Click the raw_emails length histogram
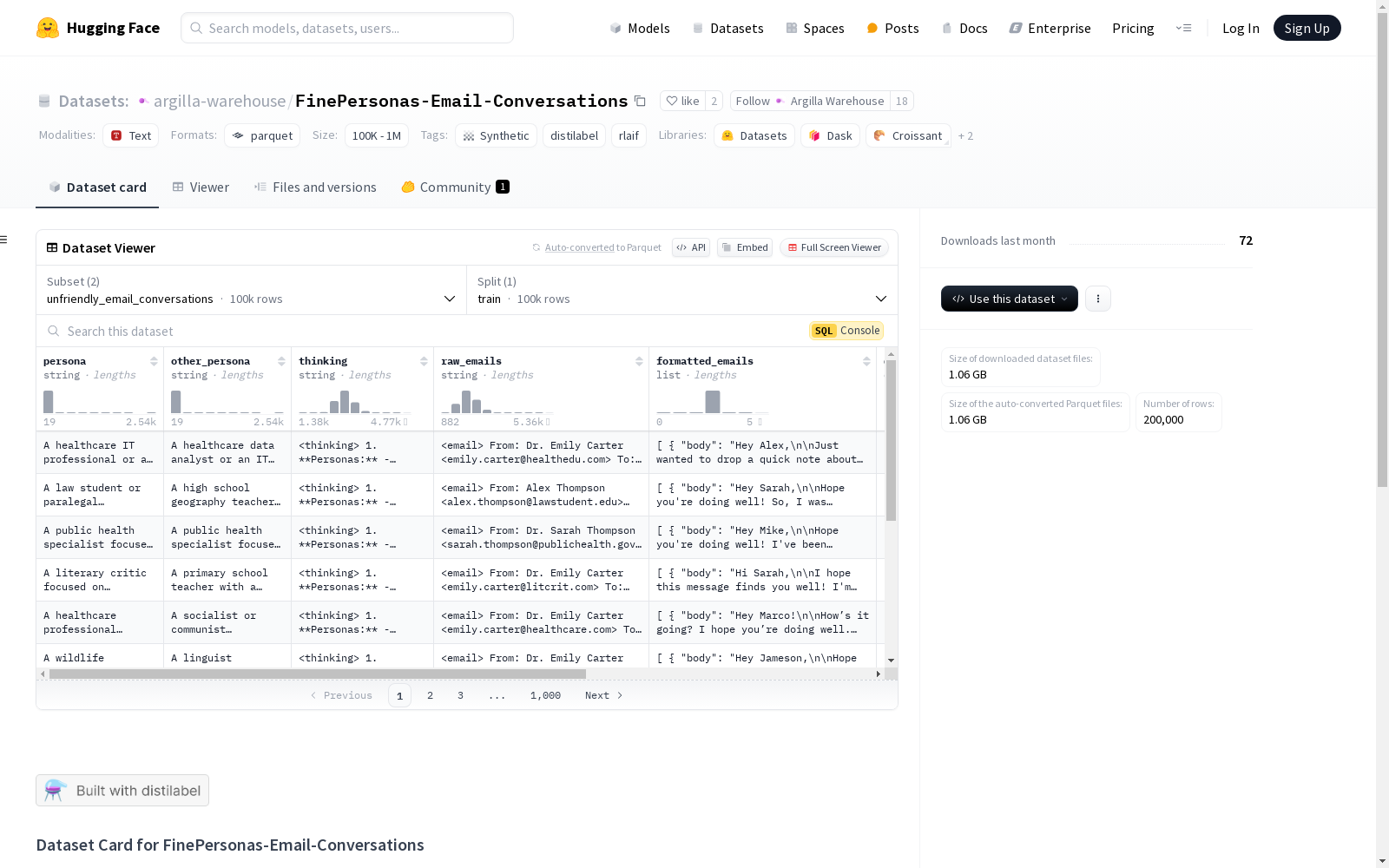1389x868 pixels. (x=496, y=401)
